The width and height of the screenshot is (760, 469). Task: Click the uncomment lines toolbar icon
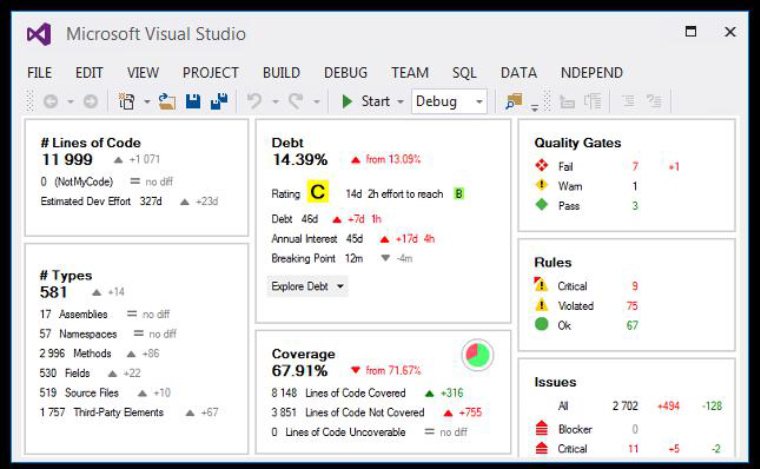tap(654, 101)
